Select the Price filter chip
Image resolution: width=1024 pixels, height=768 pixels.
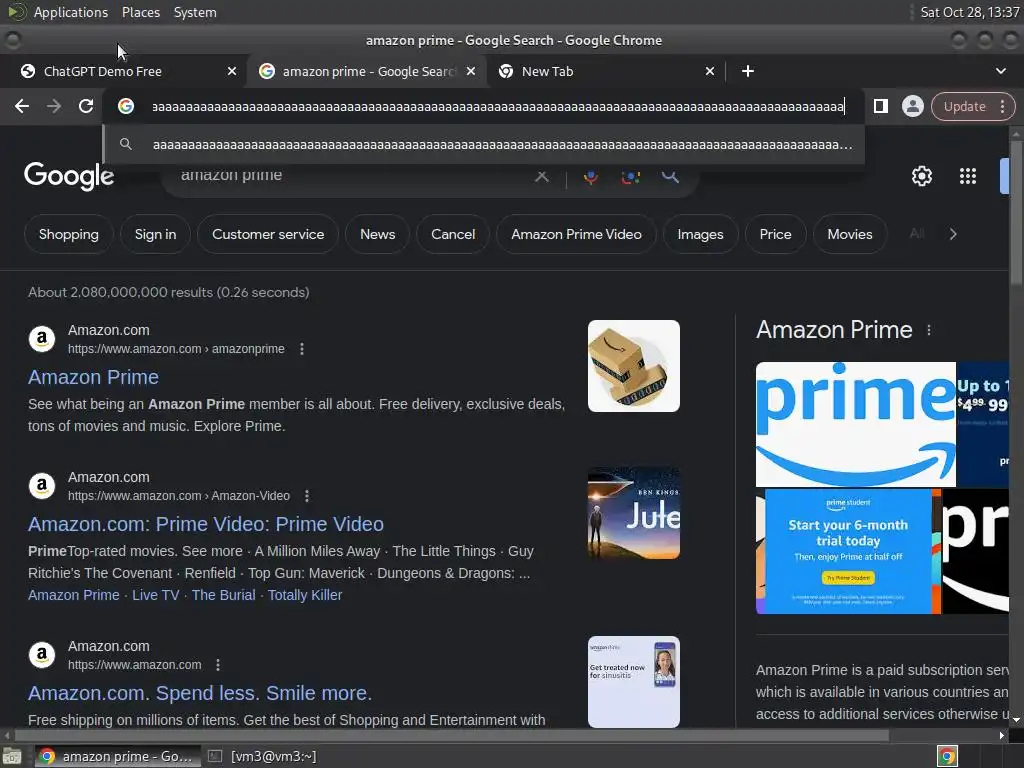tap(775, 234)
